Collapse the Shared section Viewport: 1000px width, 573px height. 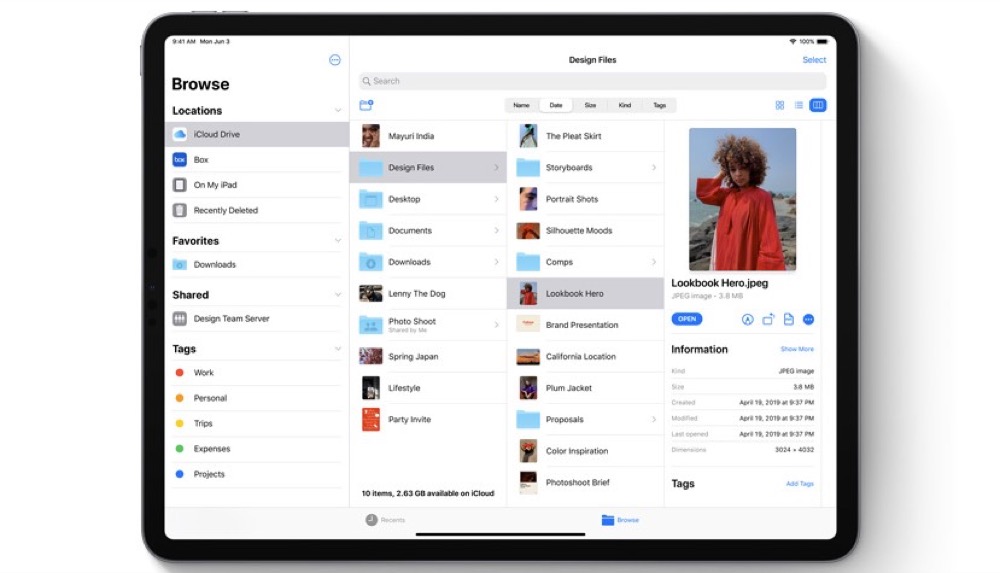pos(337,295)
